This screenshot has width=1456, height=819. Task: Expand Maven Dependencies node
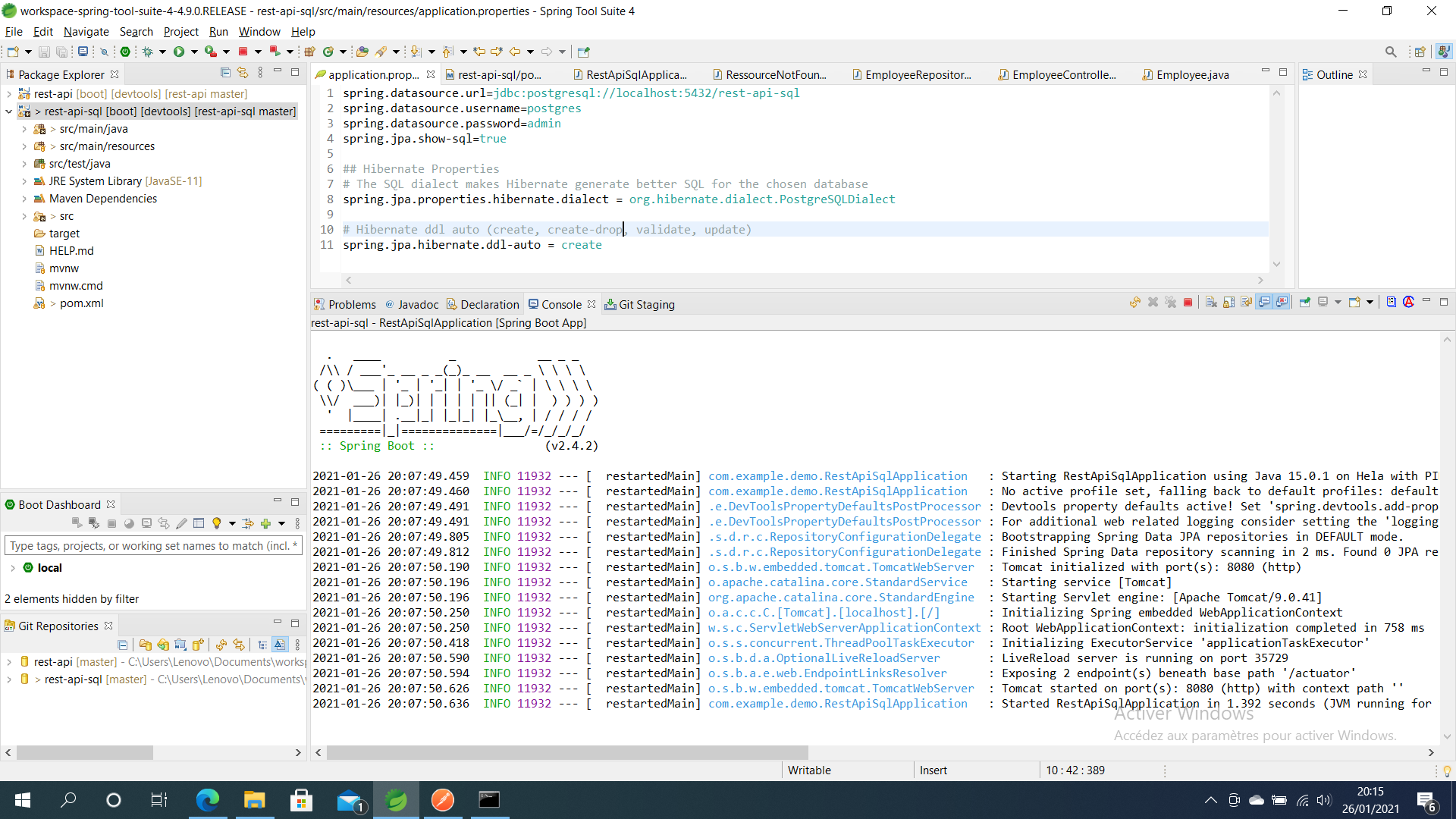pos(24,199)
